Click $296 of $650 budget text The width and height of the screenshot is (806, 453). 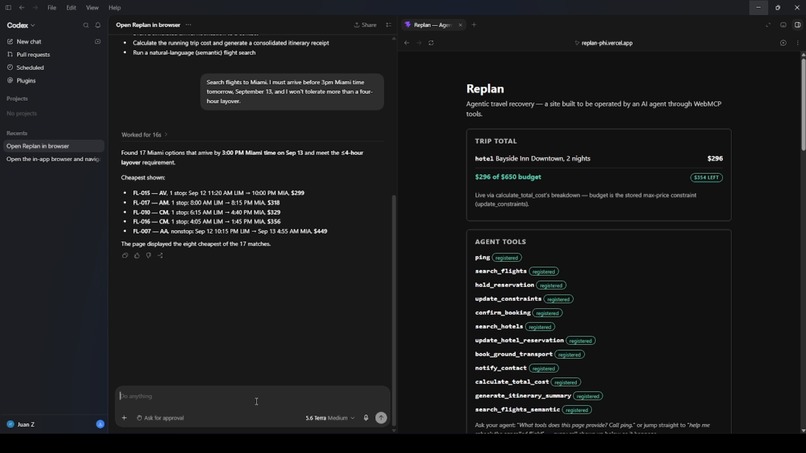pos(508,177)
